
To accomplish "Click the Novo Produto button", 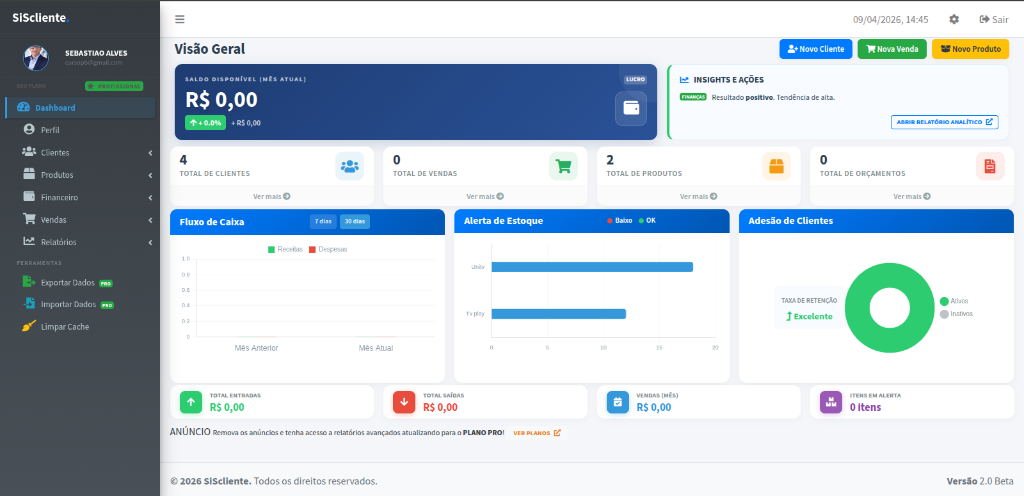I will pyautogui.click(x=970, y=49).
